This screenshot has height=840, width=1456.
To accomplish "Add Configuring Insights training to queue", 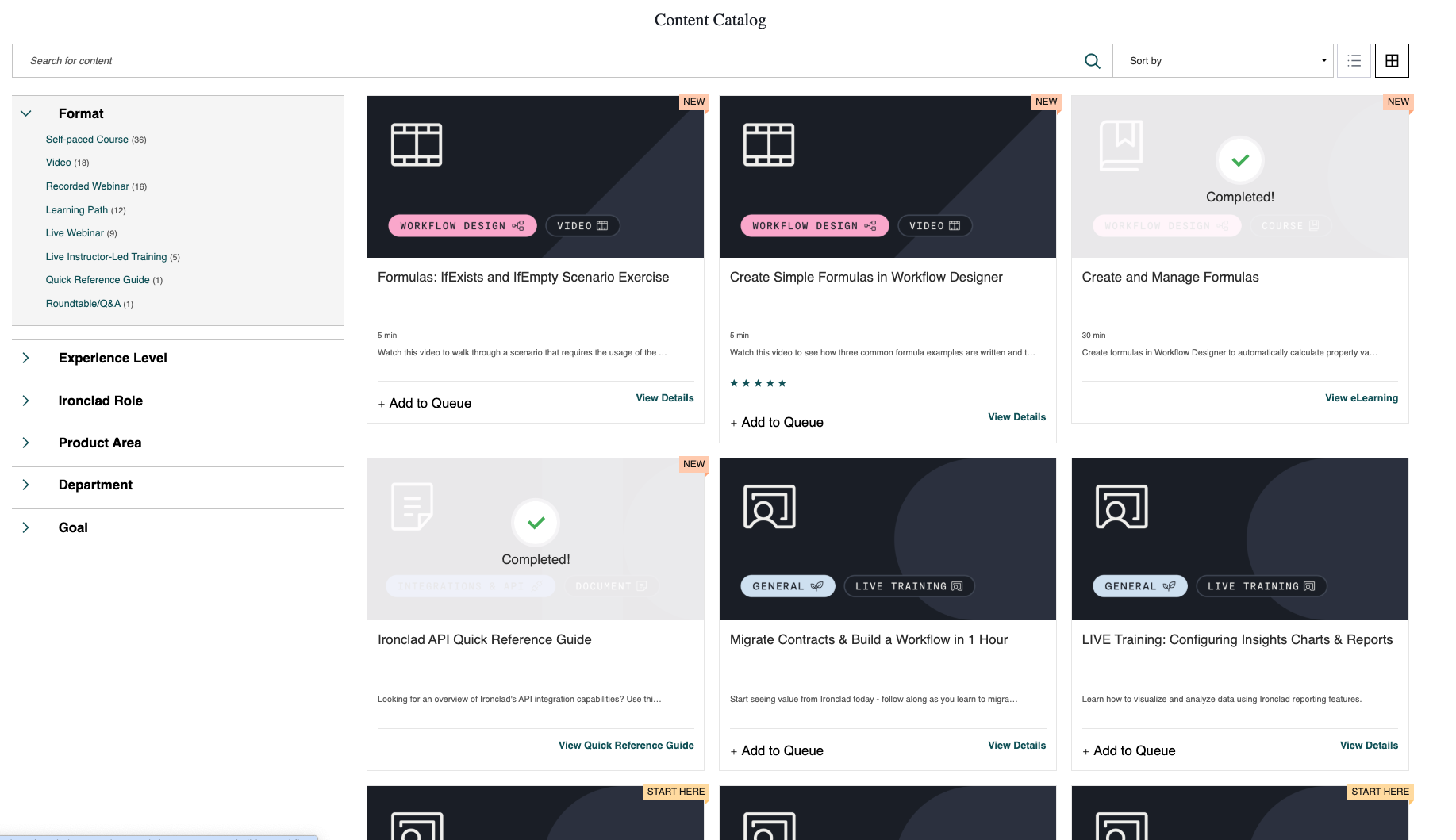I will (x=1129, y=751).
